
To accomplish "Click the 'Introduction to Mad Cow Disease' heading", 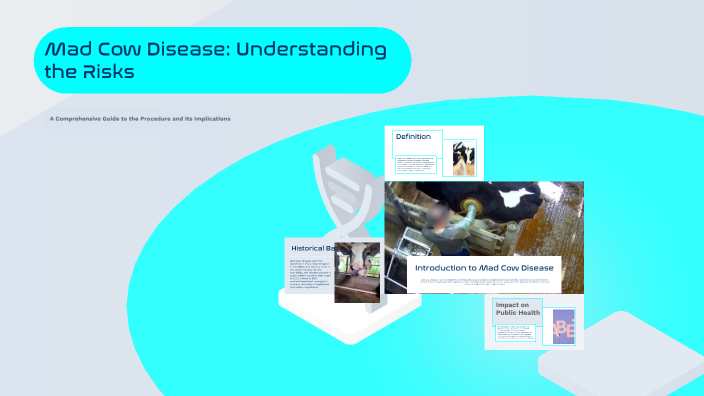I will (484, 268).
